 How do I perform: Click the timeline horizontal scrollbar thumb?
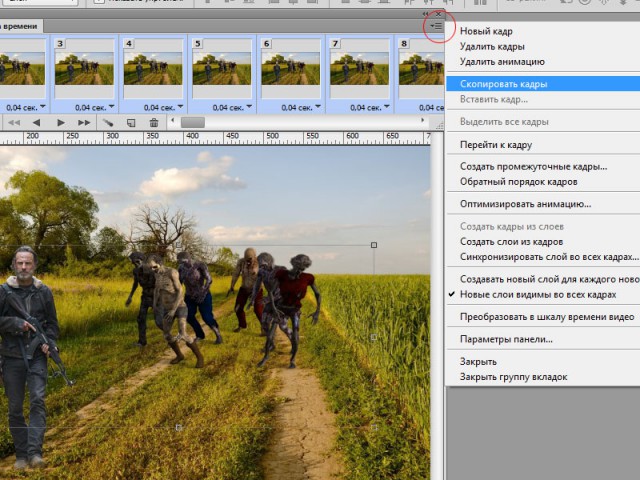click(193, 122)
